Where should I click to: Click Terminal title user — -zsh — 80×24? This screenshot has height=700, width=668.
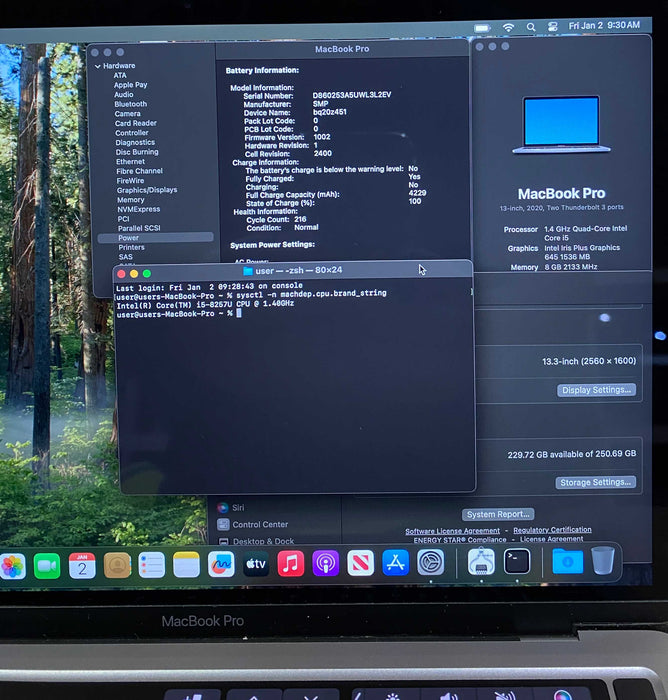pyautogui.click(x=299, y=271)
